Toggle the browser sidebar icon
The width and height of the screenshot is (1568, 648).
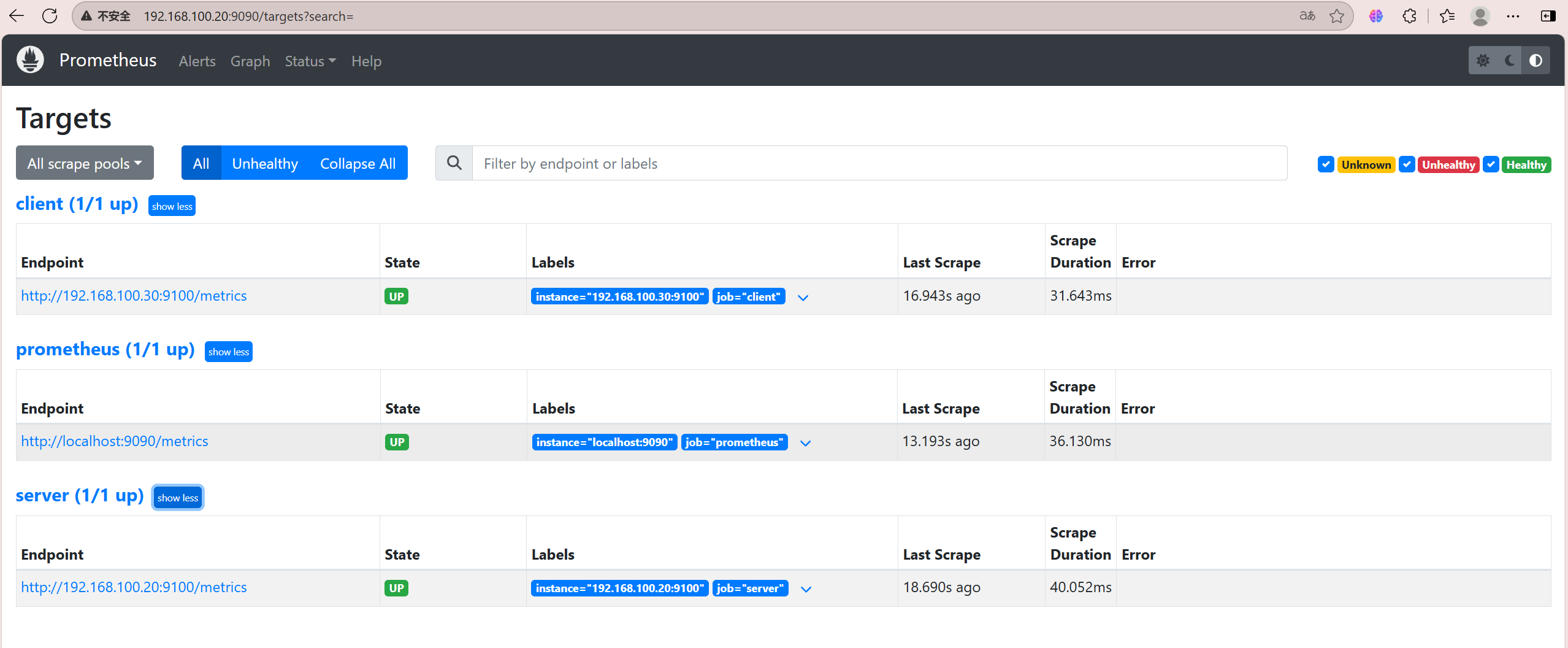(x=1548, y=16)
